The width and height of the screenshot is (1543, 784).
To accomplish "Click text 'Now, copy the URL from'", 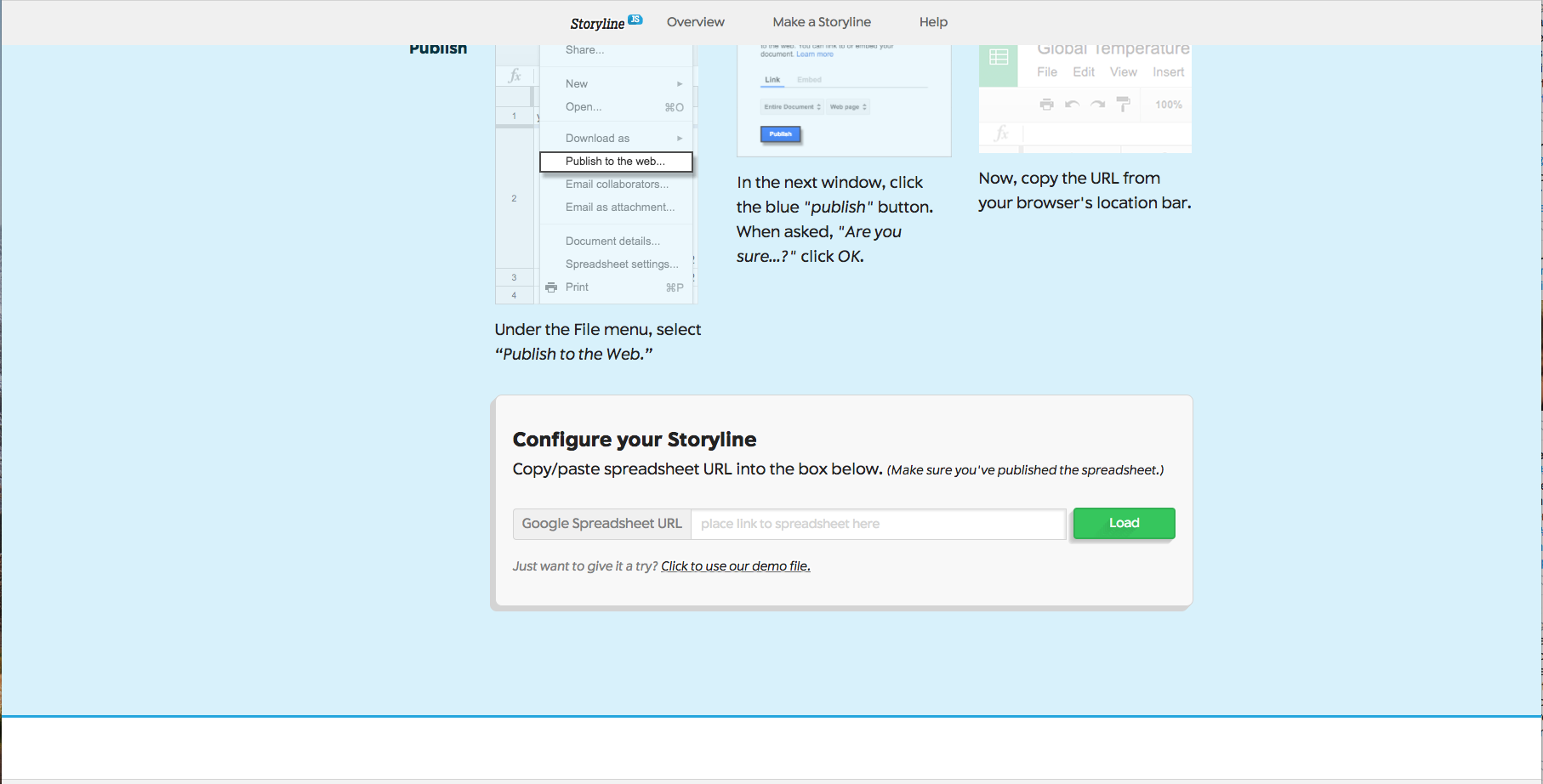I will tap(1069, 178).
